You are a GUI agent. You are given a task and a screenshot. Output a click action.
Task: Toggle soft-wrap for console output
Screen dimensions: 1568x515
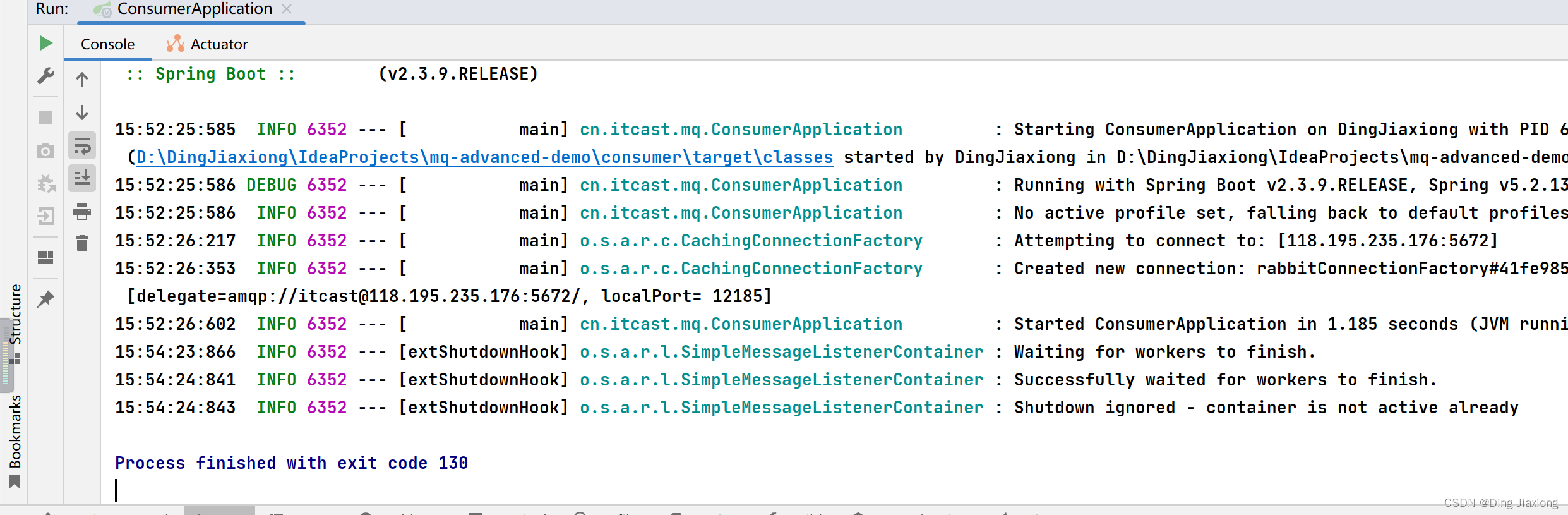pos(82,146)
